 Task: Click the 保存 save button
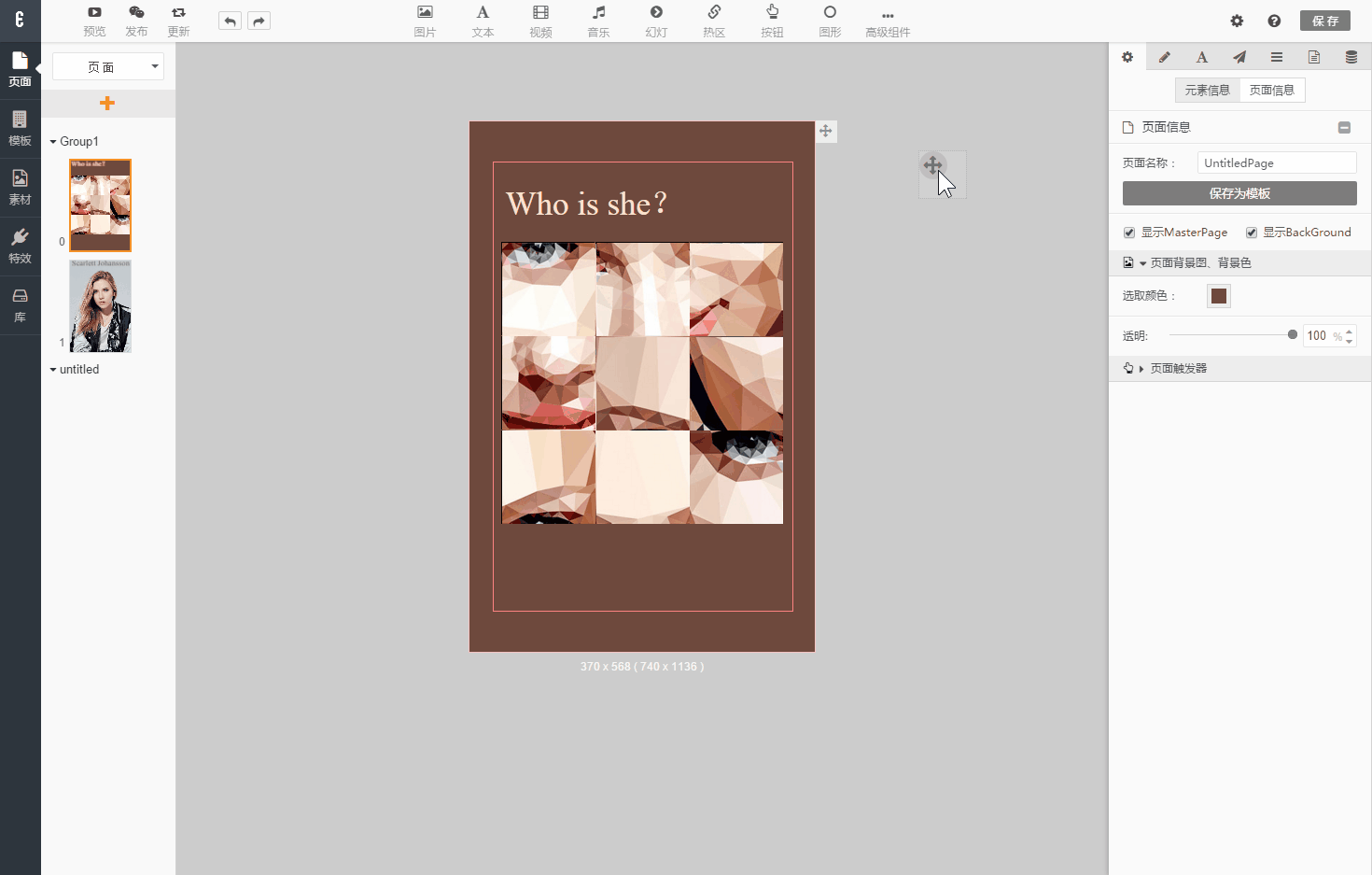tap(1324, 21)
